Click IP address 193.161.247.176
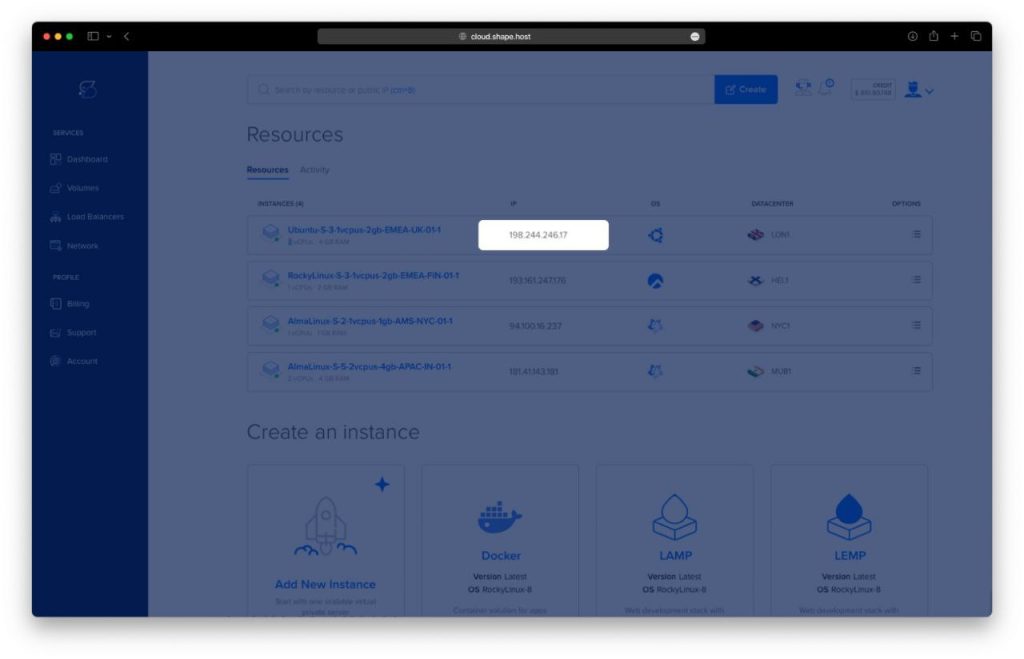1024x659 pixels. tap(537, 281)
